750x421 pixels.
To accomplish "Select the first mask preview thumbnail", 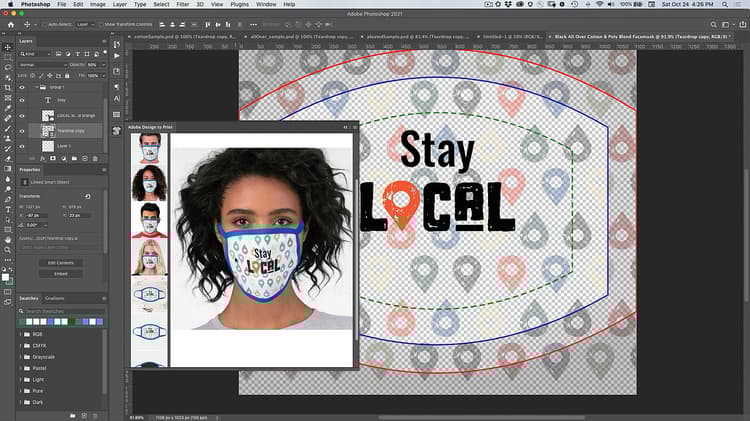I will point(148,149).
